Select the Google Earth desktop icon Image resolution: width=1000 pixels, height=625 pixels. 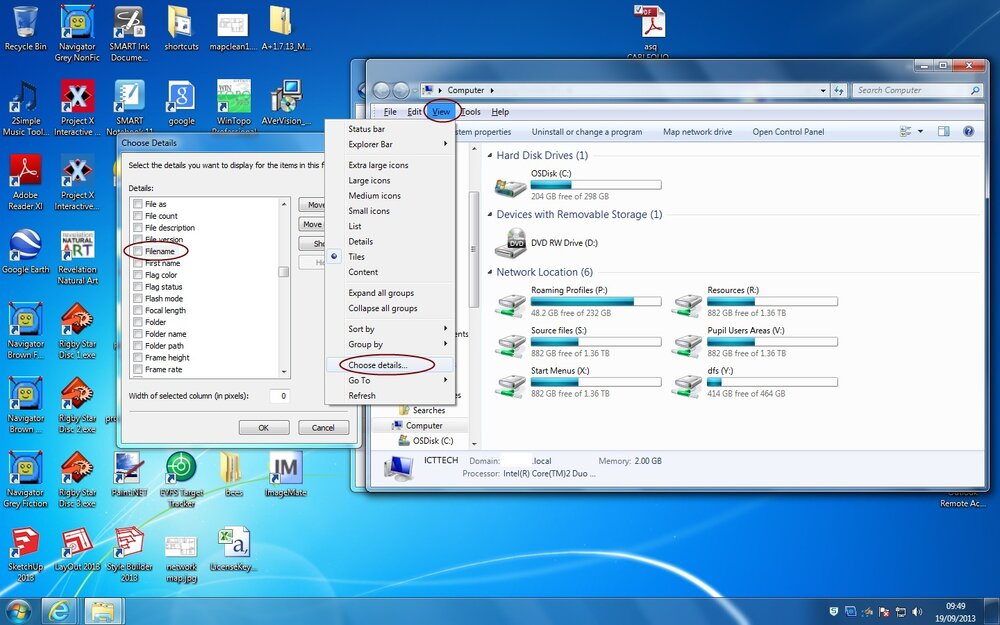[x=26, y=252]
